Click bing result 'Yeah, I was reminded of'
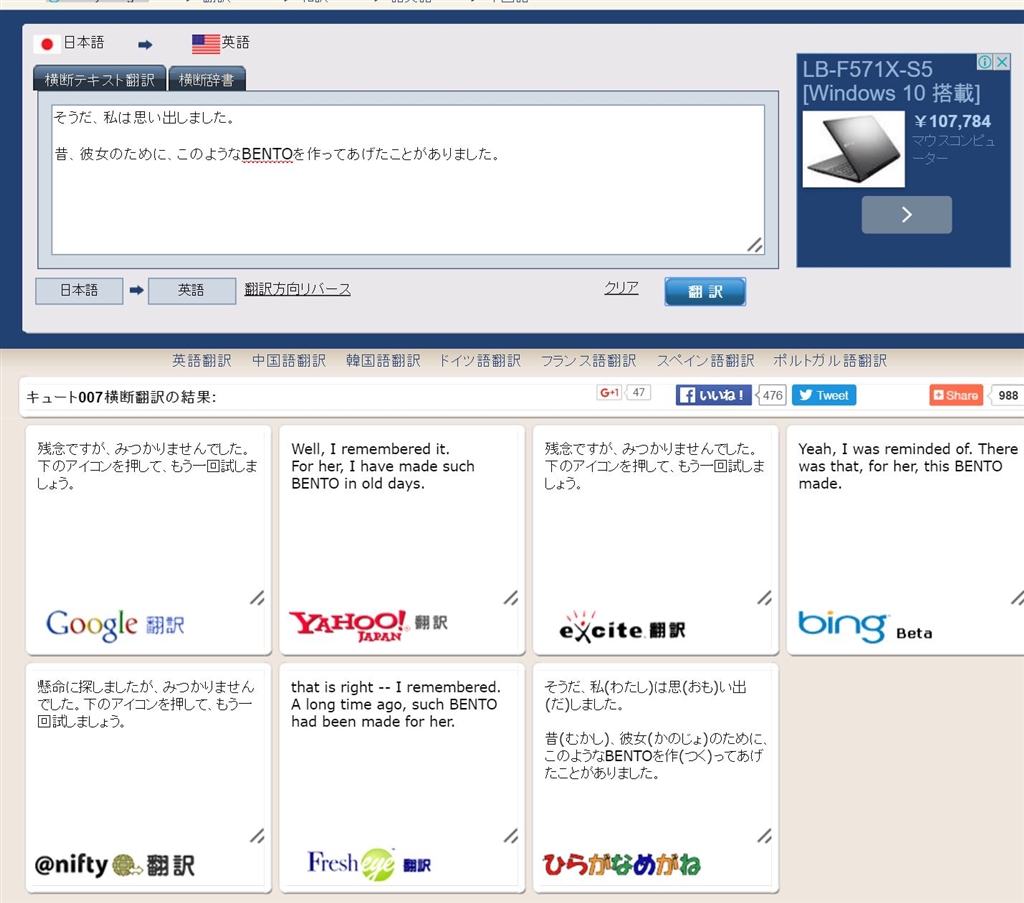This screenshot has width=1024, height=903. [885, 449]
